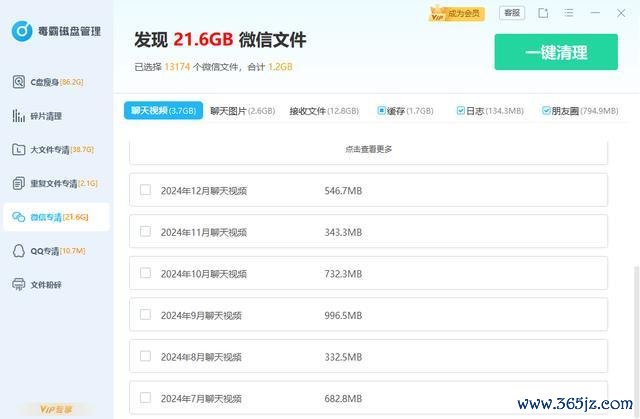Viewport: 640px width, 419px height.
Task: Click the 732.3MB size value
Action: coord(343,274)
